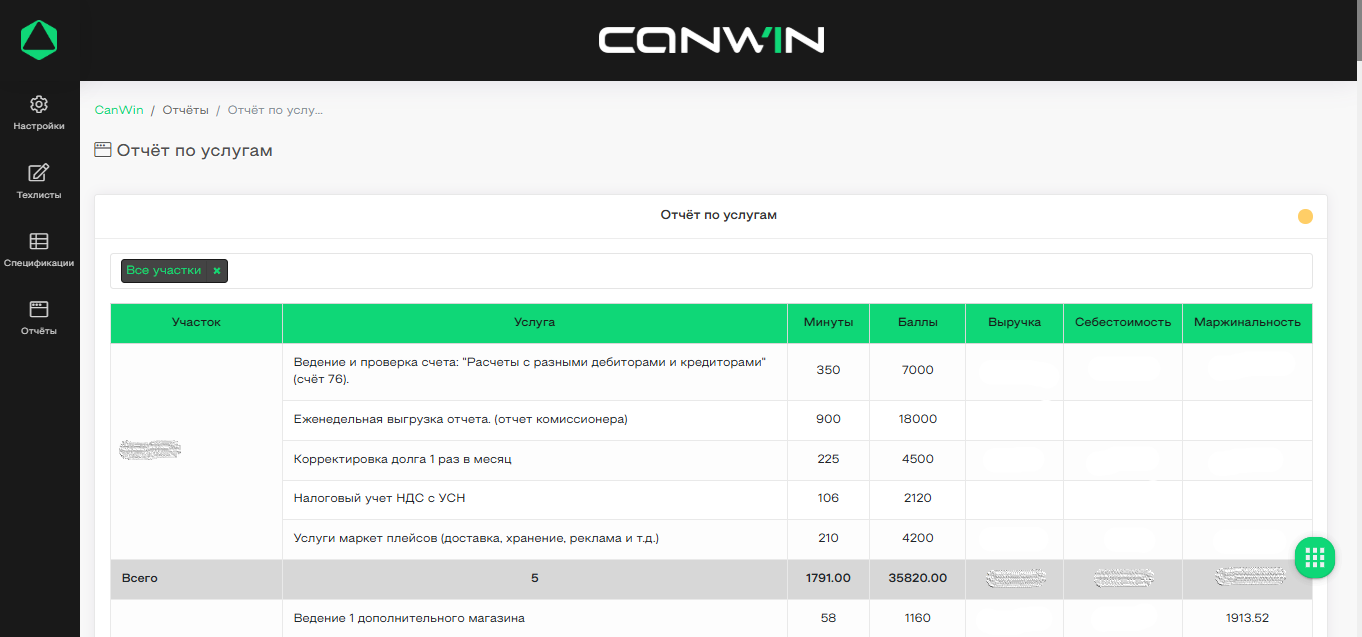Click the CANWIN header logo

[711, 40]
